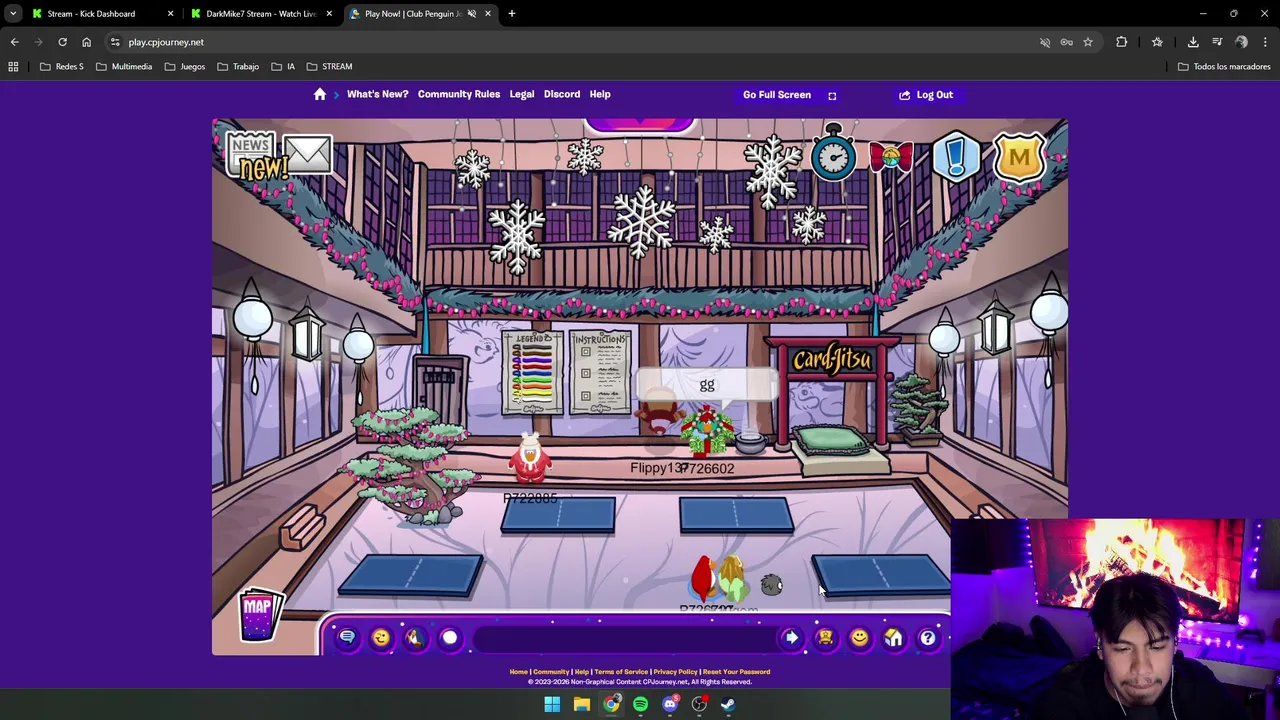This screenshot has height=720, width=1280.
Task: Open the yellow M moderator badge
Action: coord(1019,157)
